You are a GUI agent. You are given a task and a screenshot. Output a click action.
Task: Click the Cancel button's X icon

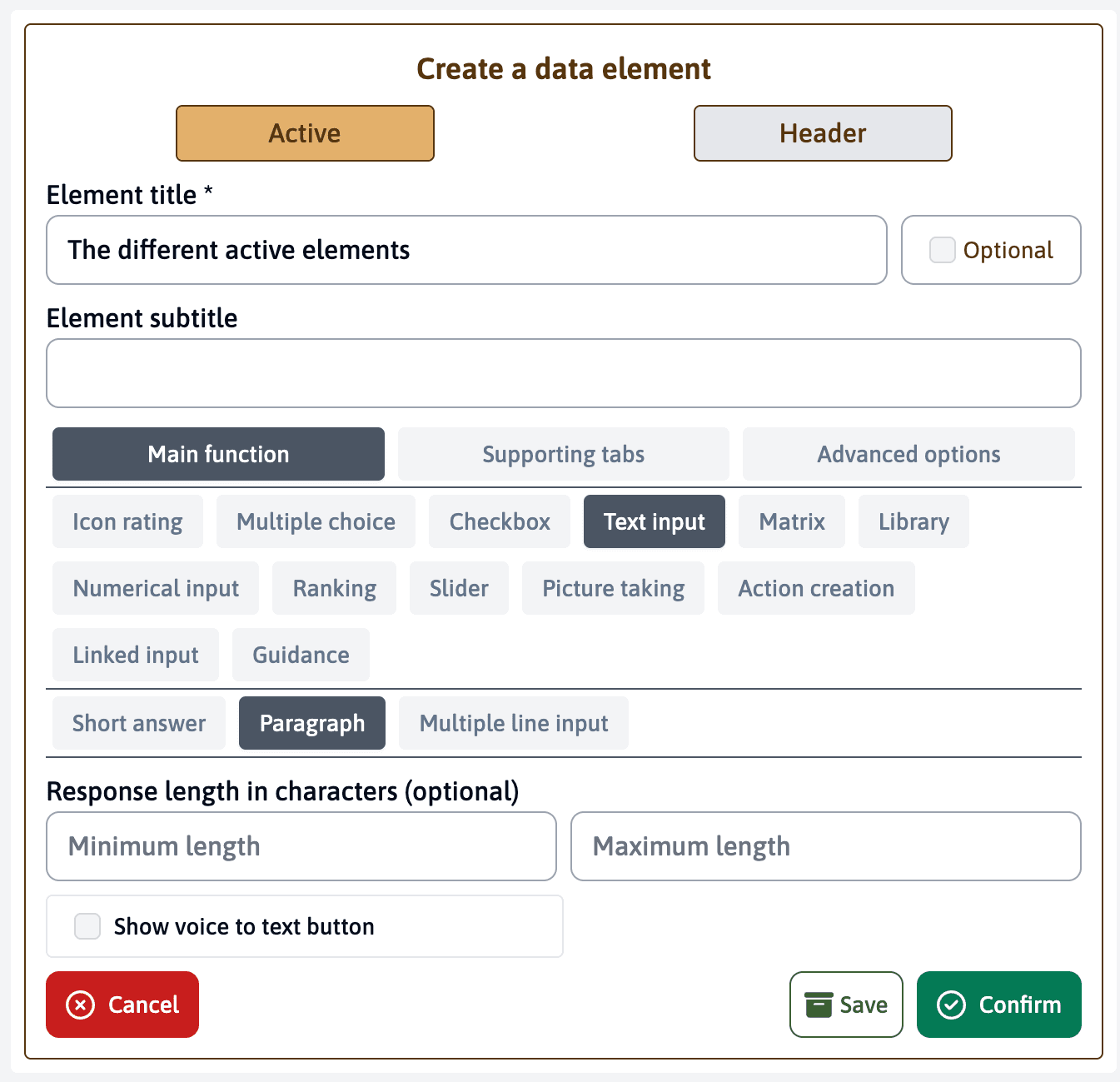pyautogui.click(x=80, y=1005)
